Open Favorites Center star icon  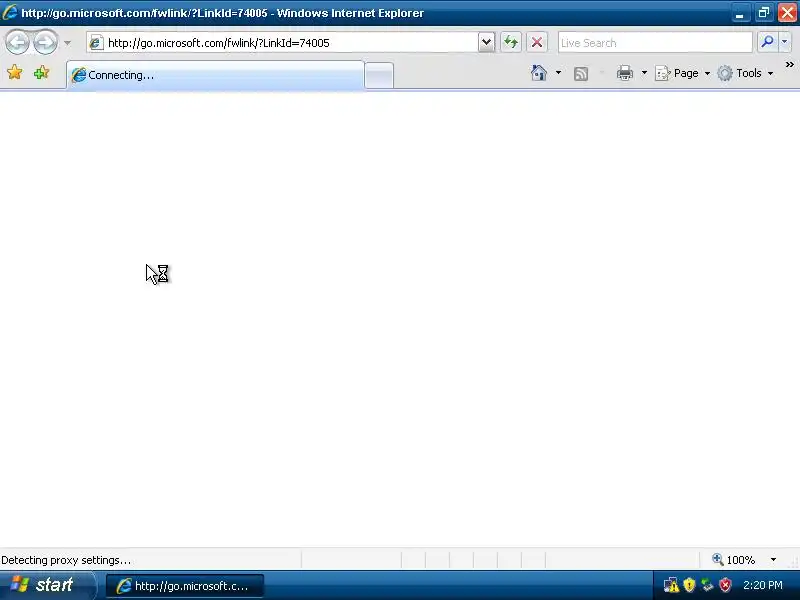tap(15, 72)
